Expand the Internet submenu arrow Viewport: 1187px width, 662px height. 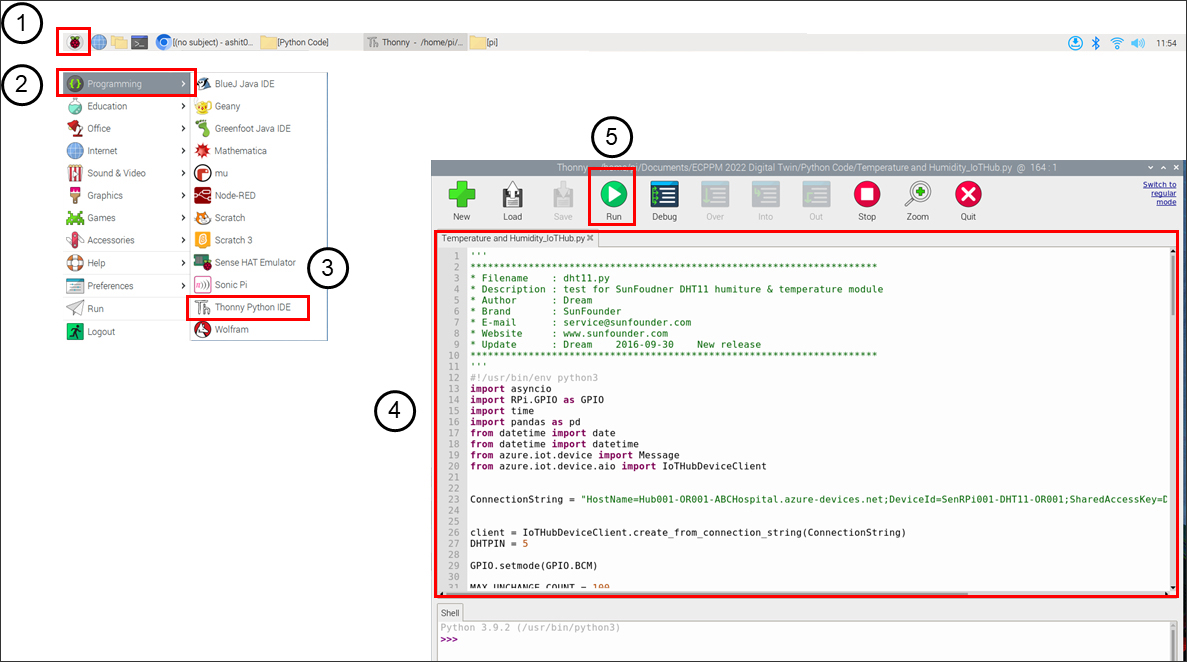(x=183, y=151)
